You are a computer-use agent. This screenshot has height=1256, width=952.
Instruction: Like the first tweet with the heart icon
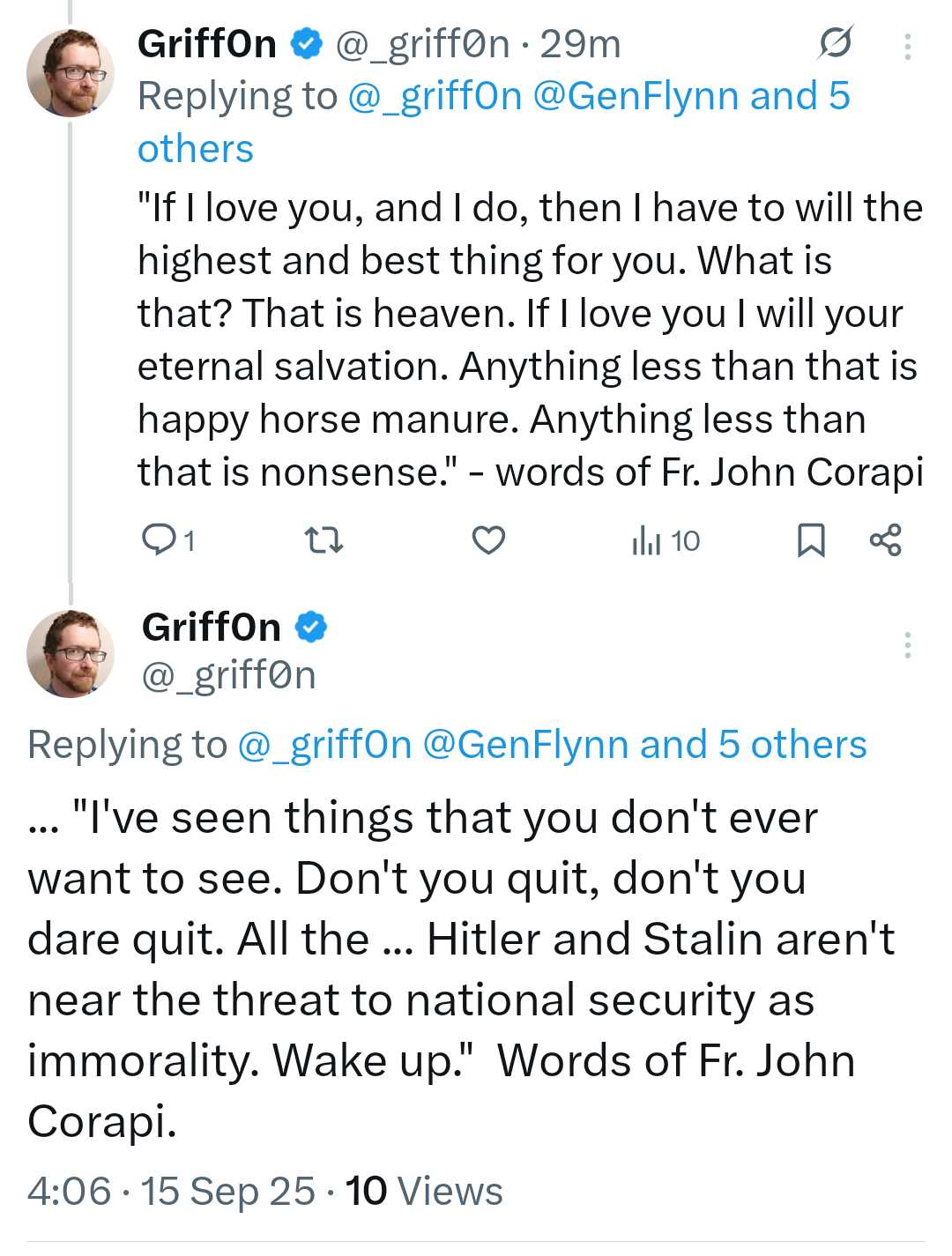click(488, 539)
